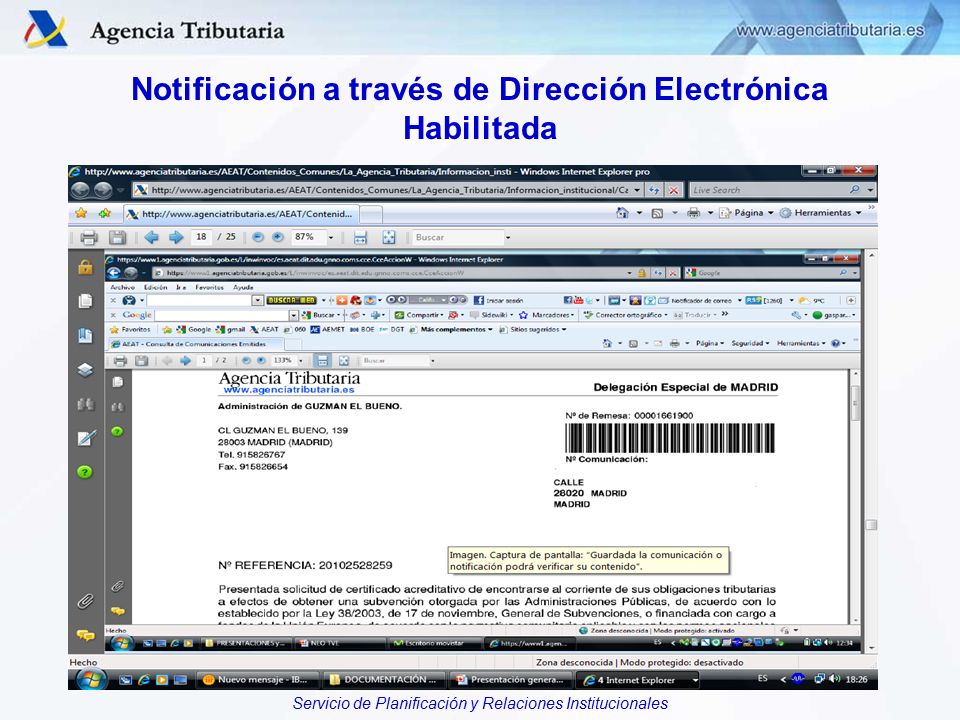Click the printer icon in the outer command bar

click(694, 213)
